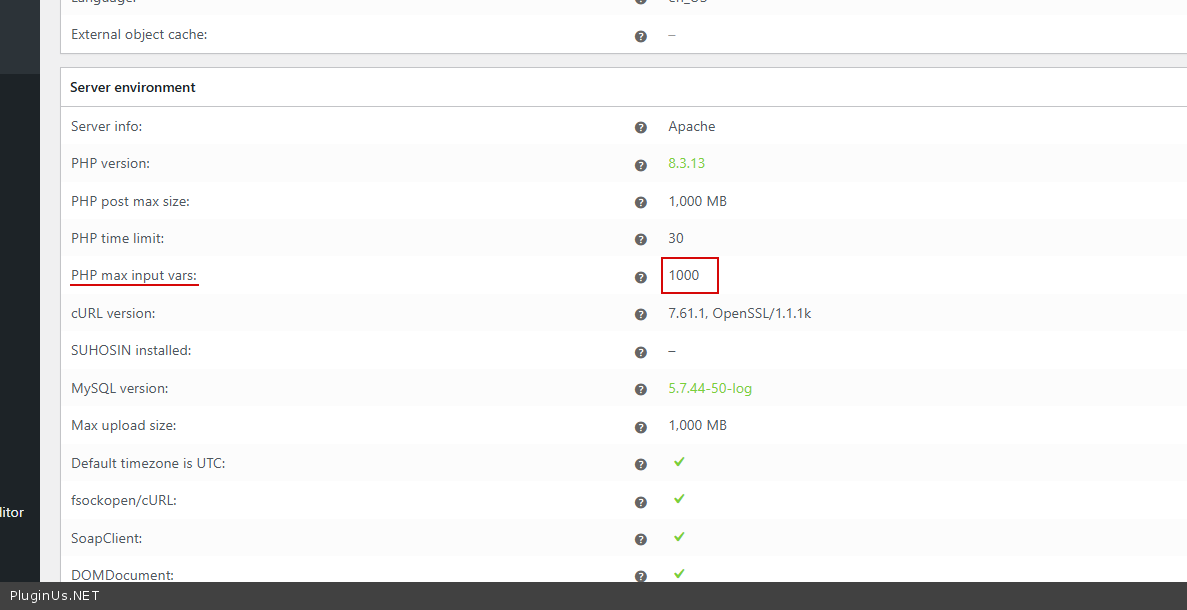The image size is (1187, 610).
Task: Click help icon for SUHOSIN installed
Action: pyautogui.click(x=641, y=352)
